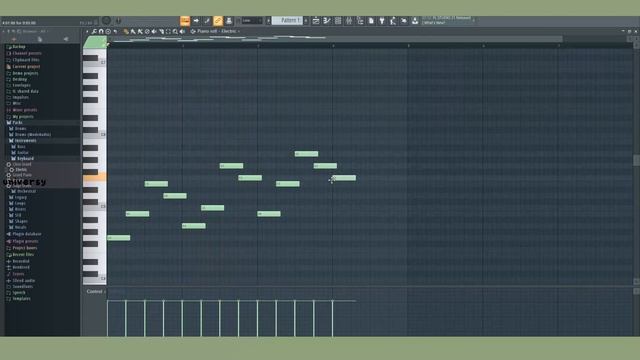The height and width of the screenshot is (360, 640).
Task: Open the Channel presets folder
Action: (x=27, y=53)
